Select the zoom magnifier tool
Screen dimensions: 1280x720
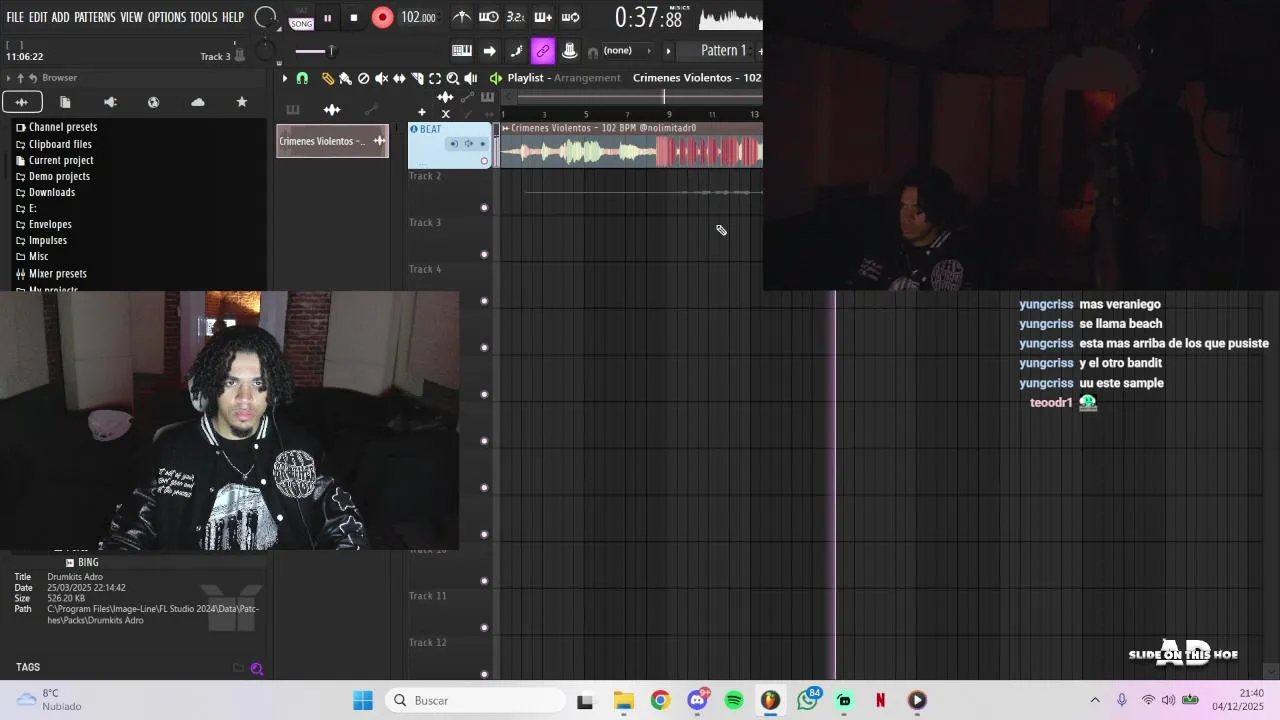coord(453,78)
